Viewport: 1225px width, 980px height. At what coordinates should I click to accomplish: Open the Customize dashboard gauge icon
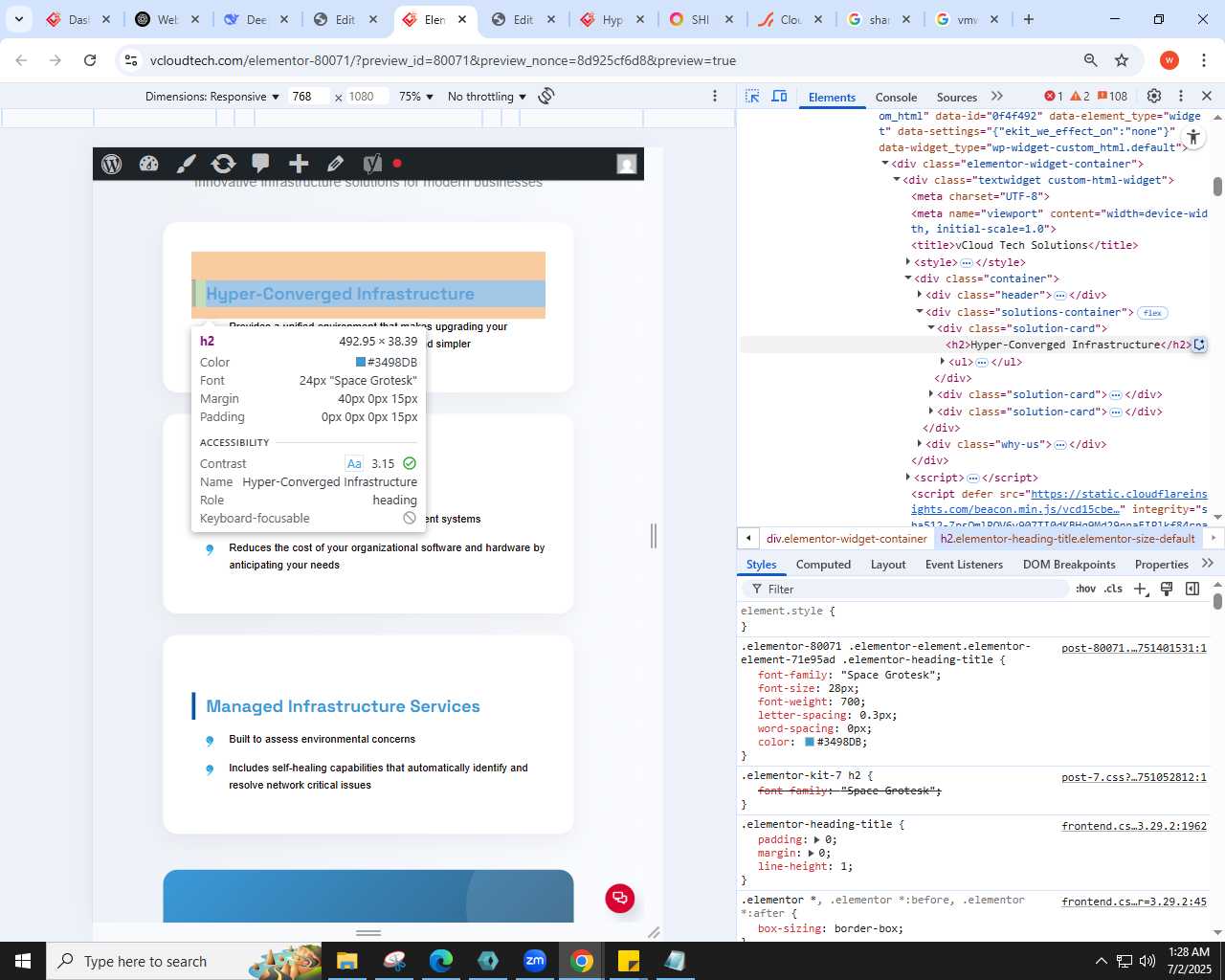coord(148,164)
